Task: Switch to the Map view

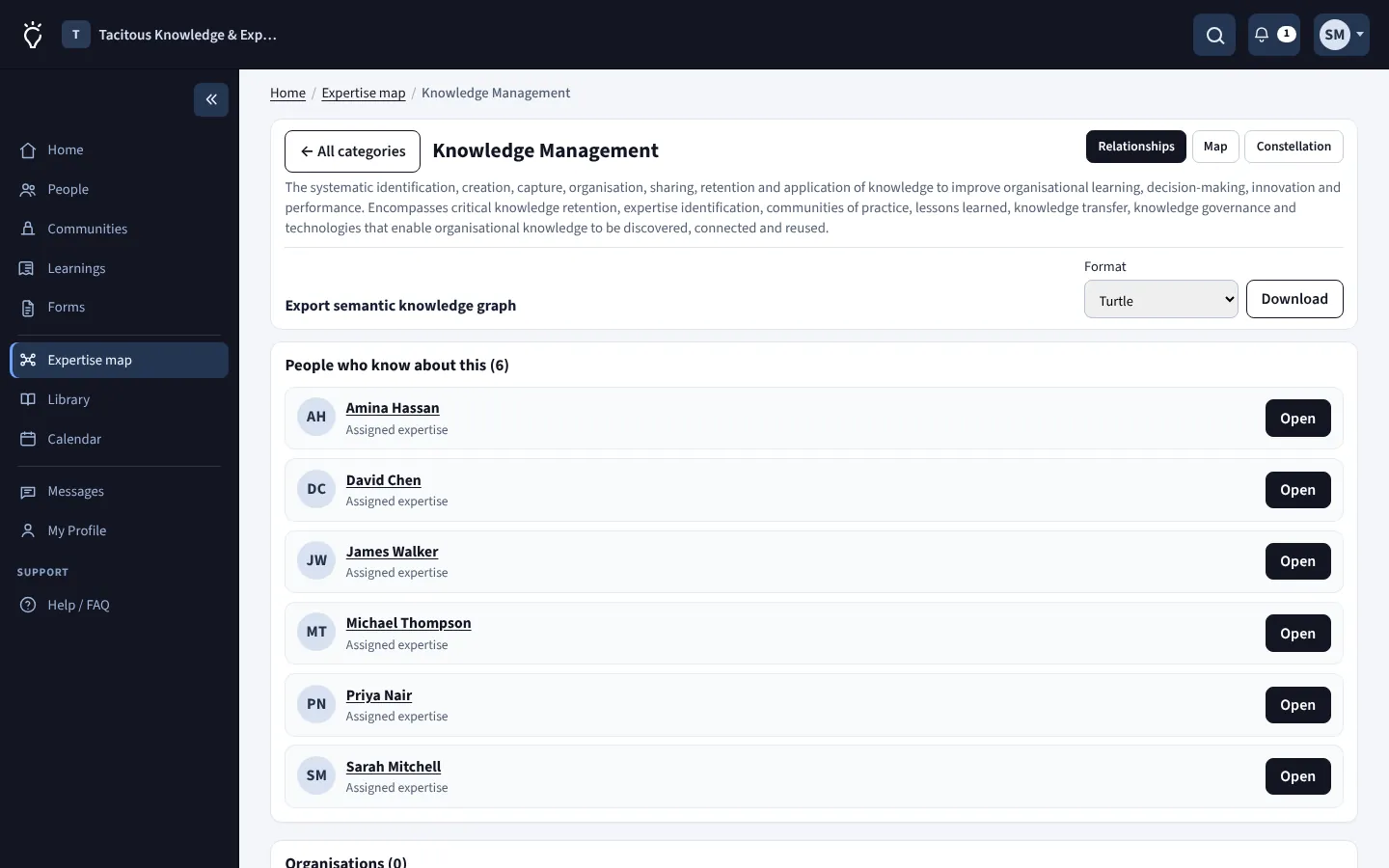Action: click(x=1215, y=147)
